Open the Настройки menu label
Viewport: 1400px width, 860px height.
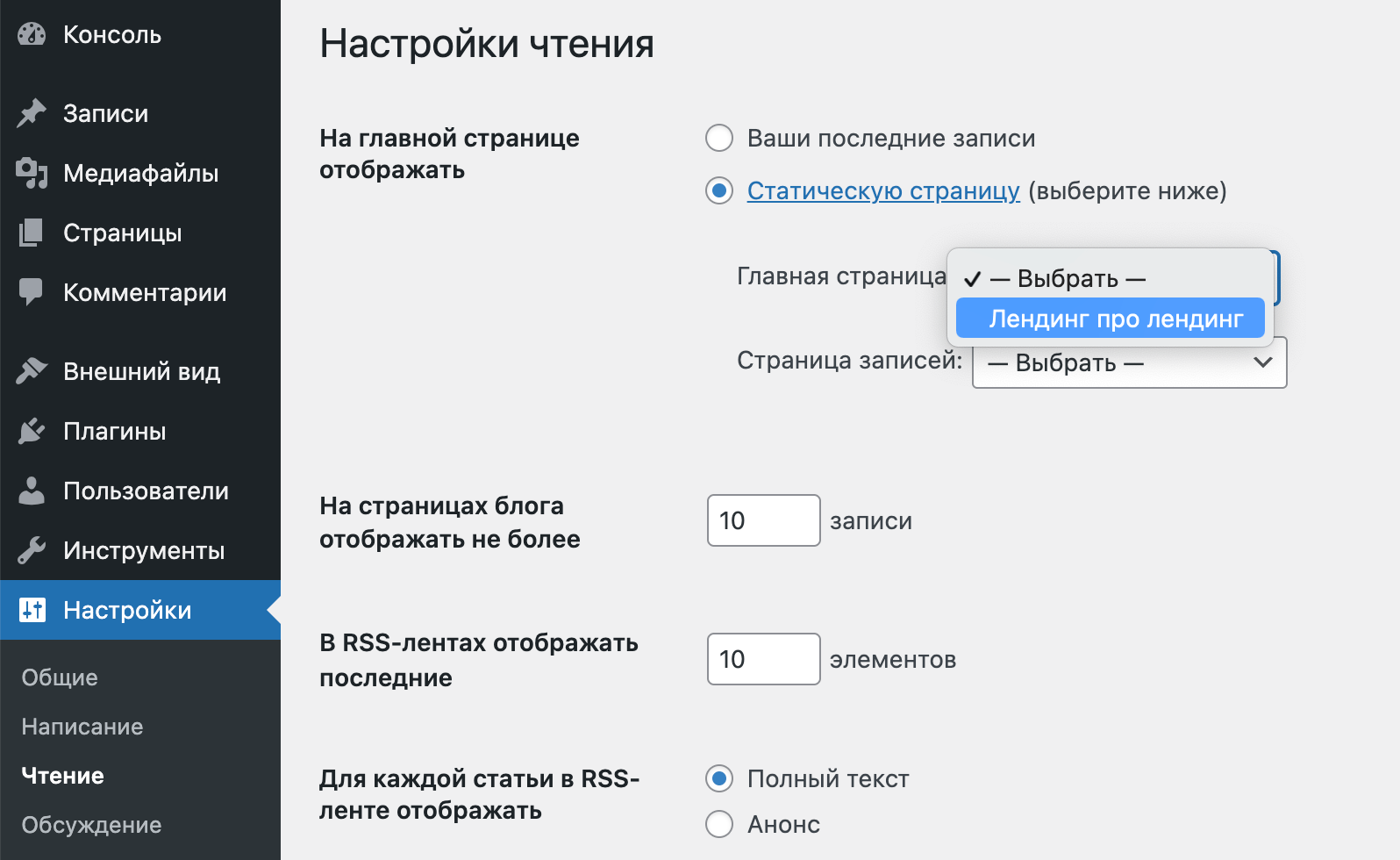pos(127,610)
